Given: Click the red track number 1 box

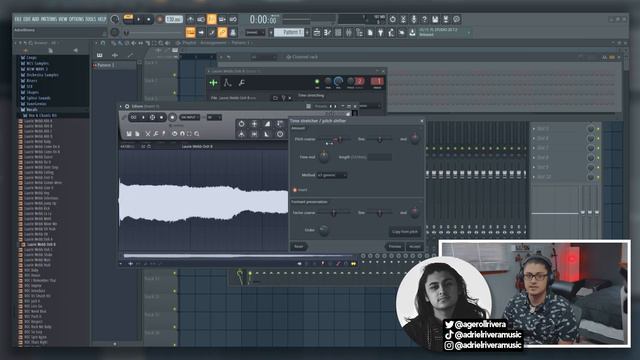Looking at the screenshot, I should (377, 82).
